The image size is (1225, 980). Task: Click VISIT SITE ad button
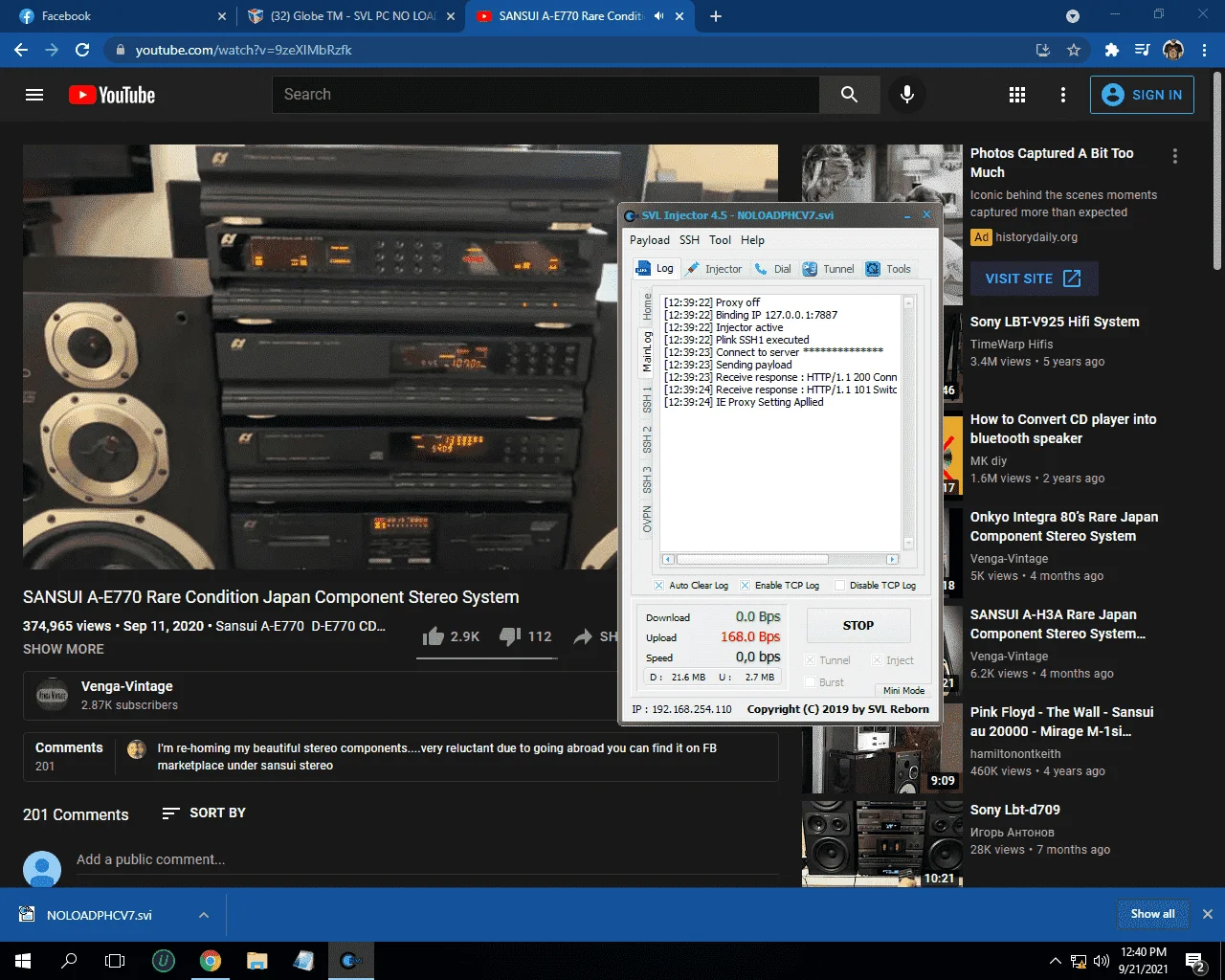1034,278
